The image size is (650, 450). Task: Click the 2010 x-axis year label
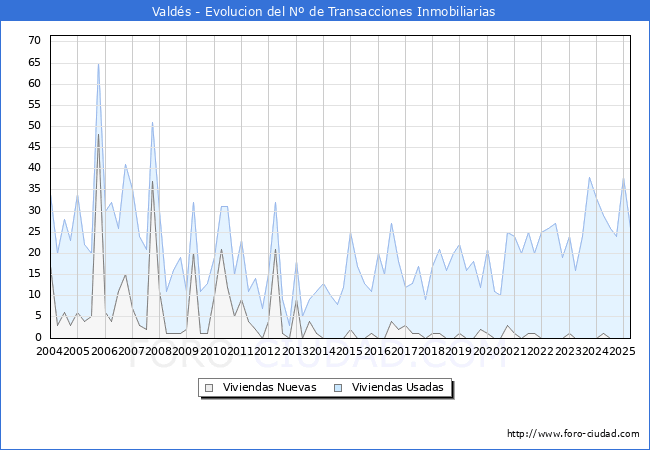click(213, 351)
